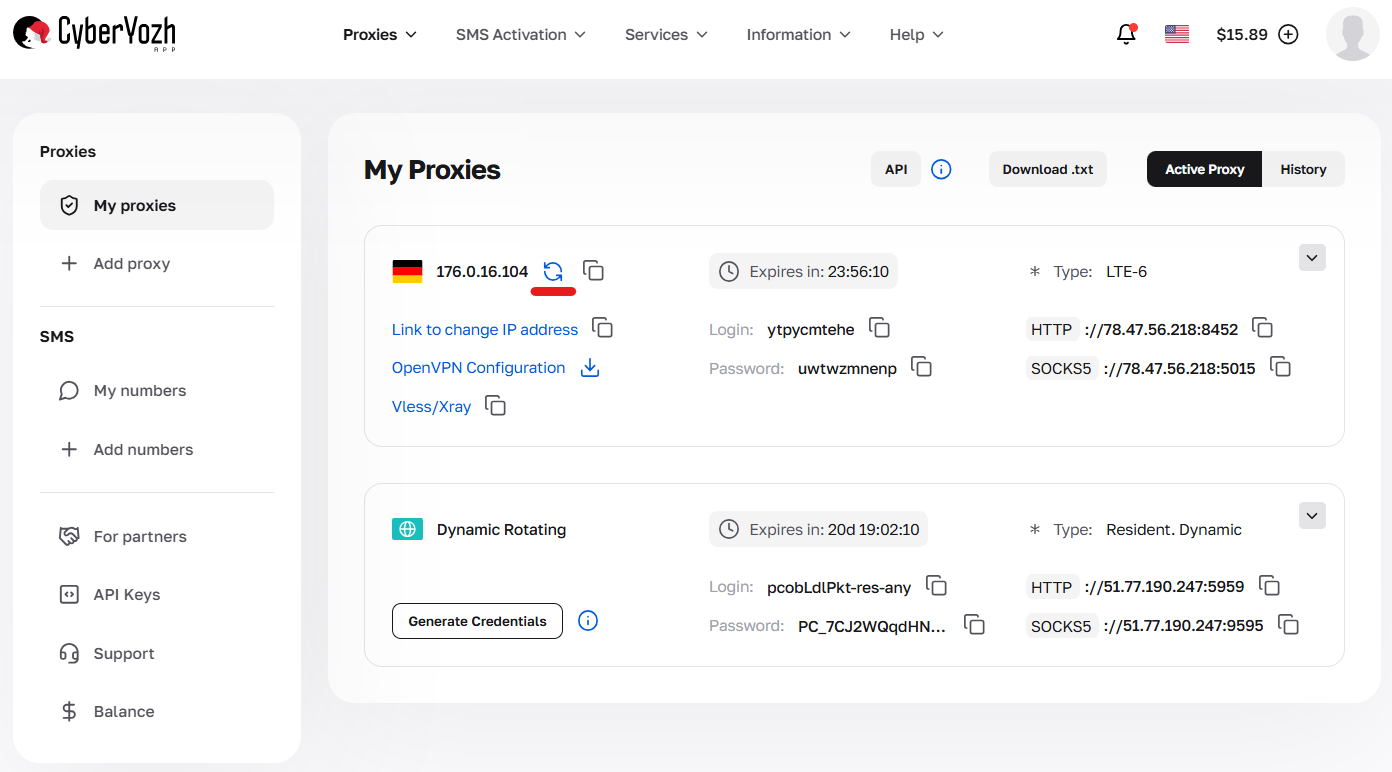Click the Generate Credentials button
The width and height of the screenshot is (1392, 772).
(477, 621)
